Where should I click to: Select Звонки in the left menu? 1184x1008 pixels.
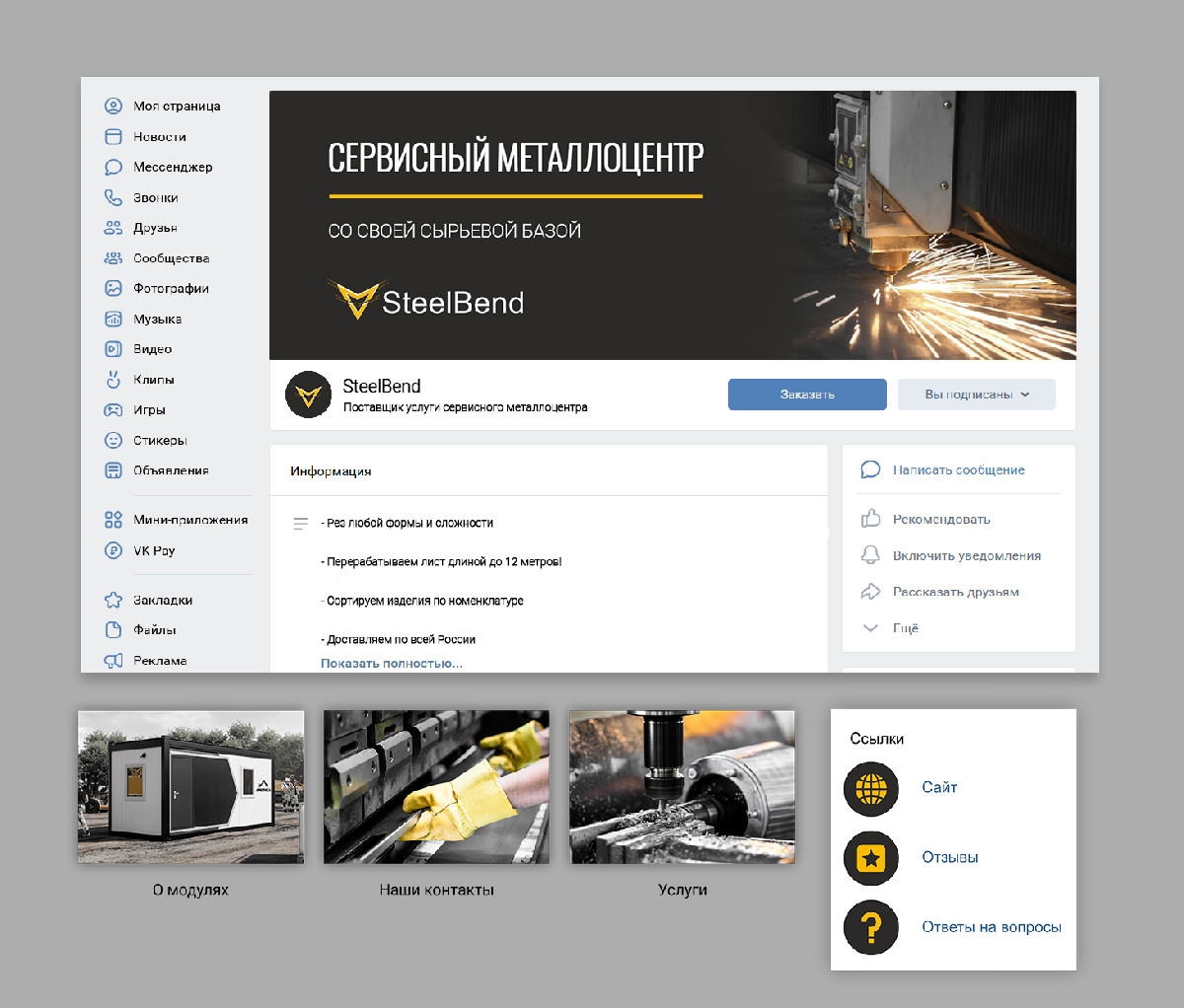click(156, 198)
